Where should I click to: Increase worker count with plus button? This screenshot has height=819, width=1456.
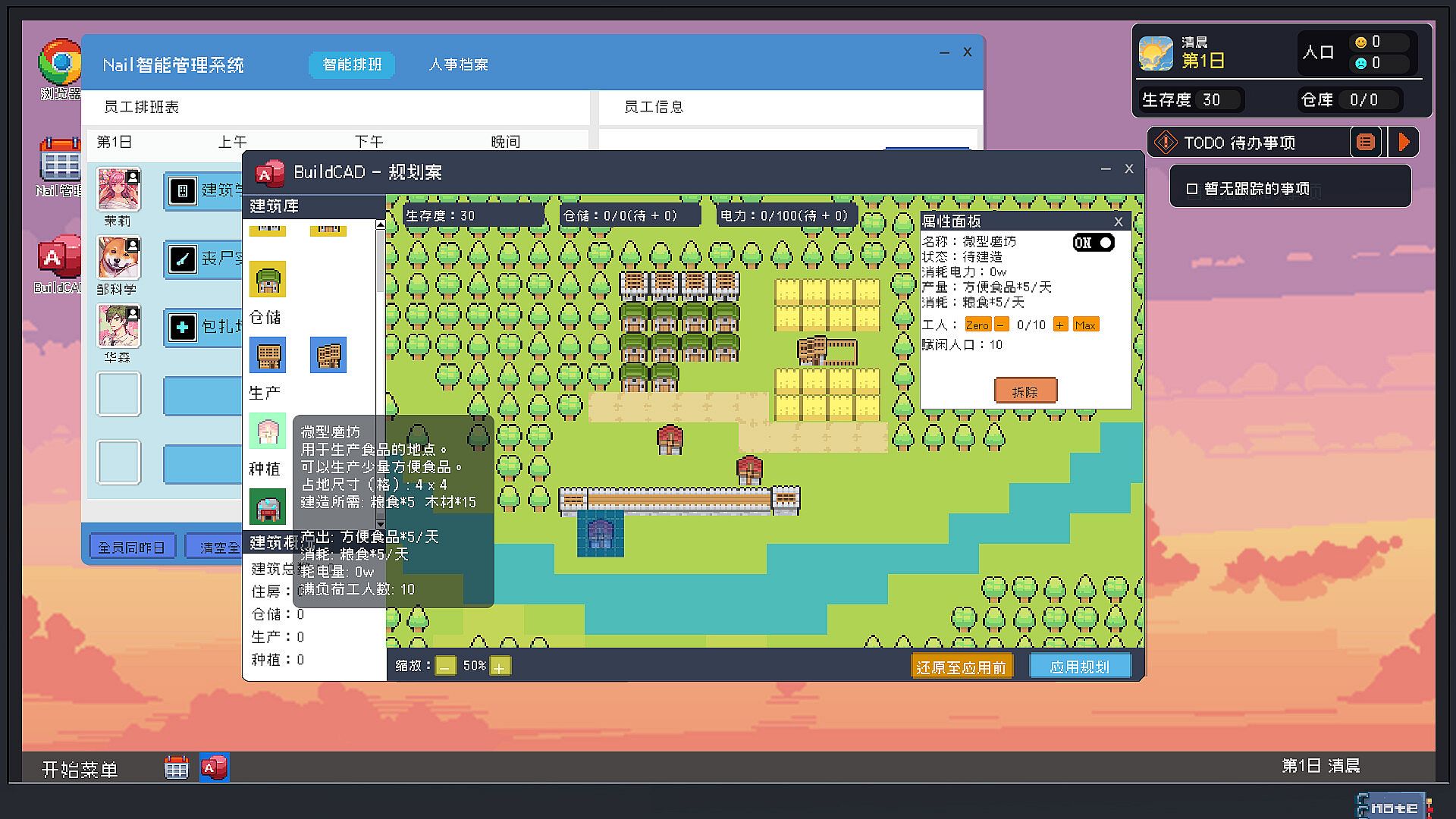tap(1060, 325)
